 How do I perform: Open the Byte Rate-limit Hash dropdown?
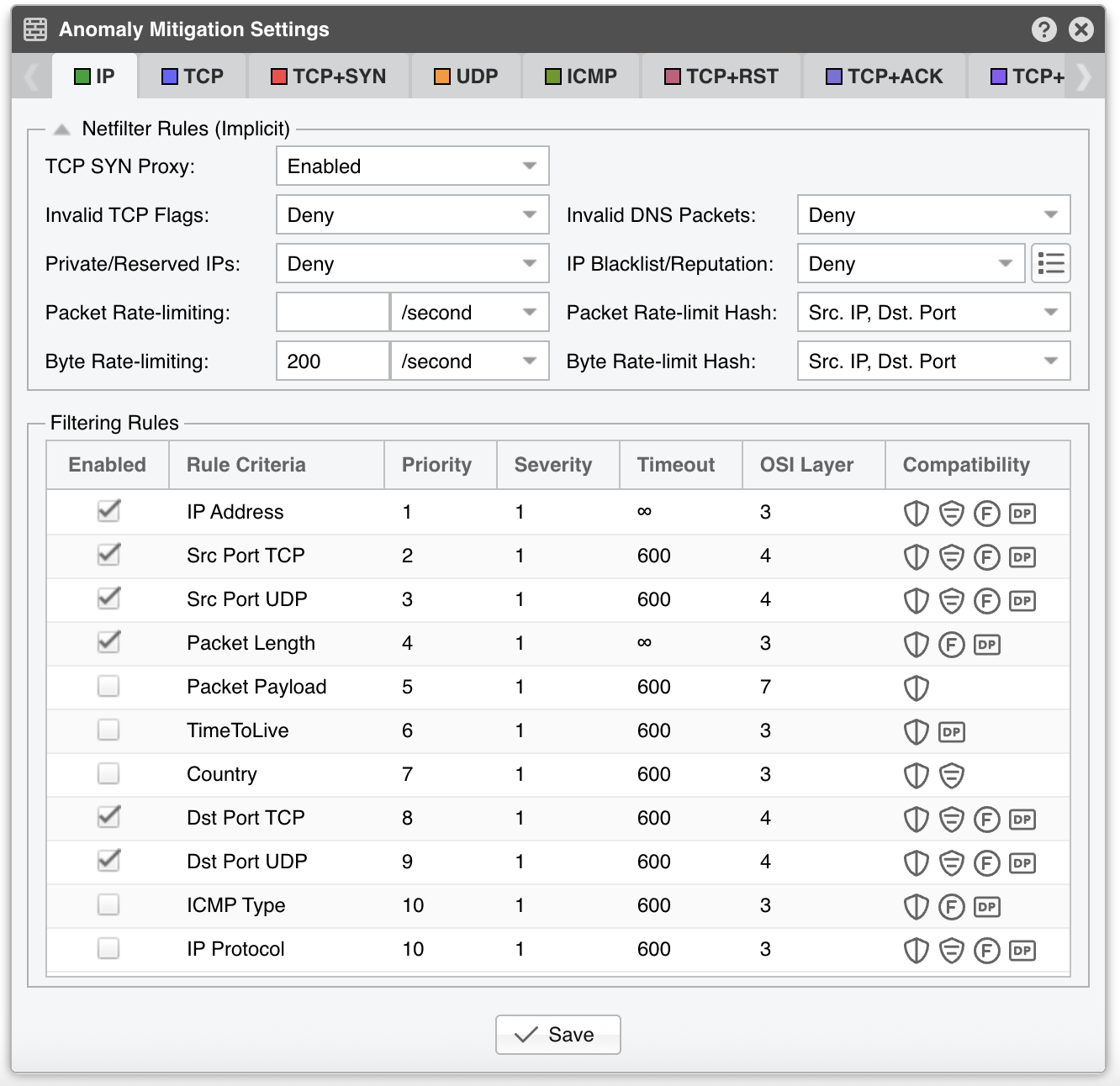tap(934, 361)
